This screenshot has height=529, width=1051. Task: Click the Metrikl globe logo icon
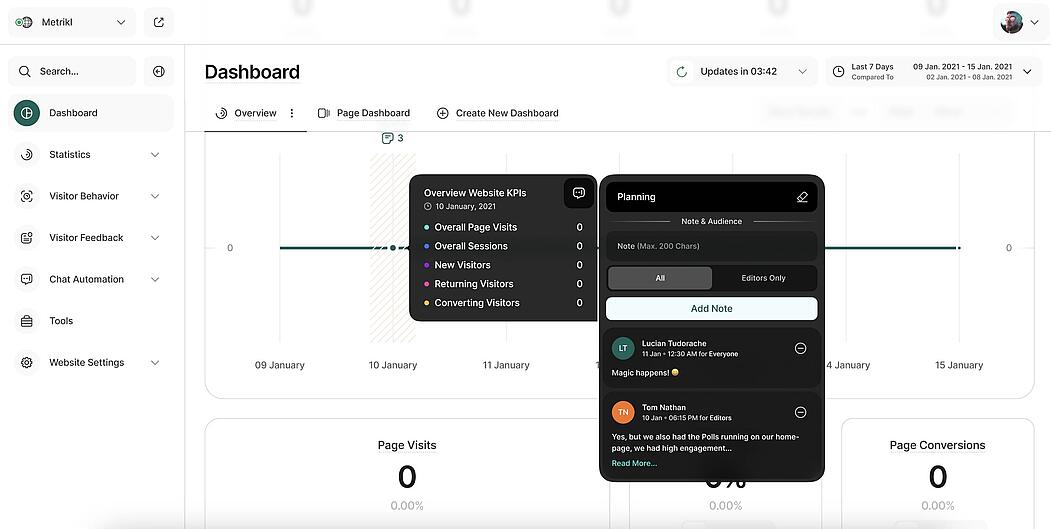[24, 22]
